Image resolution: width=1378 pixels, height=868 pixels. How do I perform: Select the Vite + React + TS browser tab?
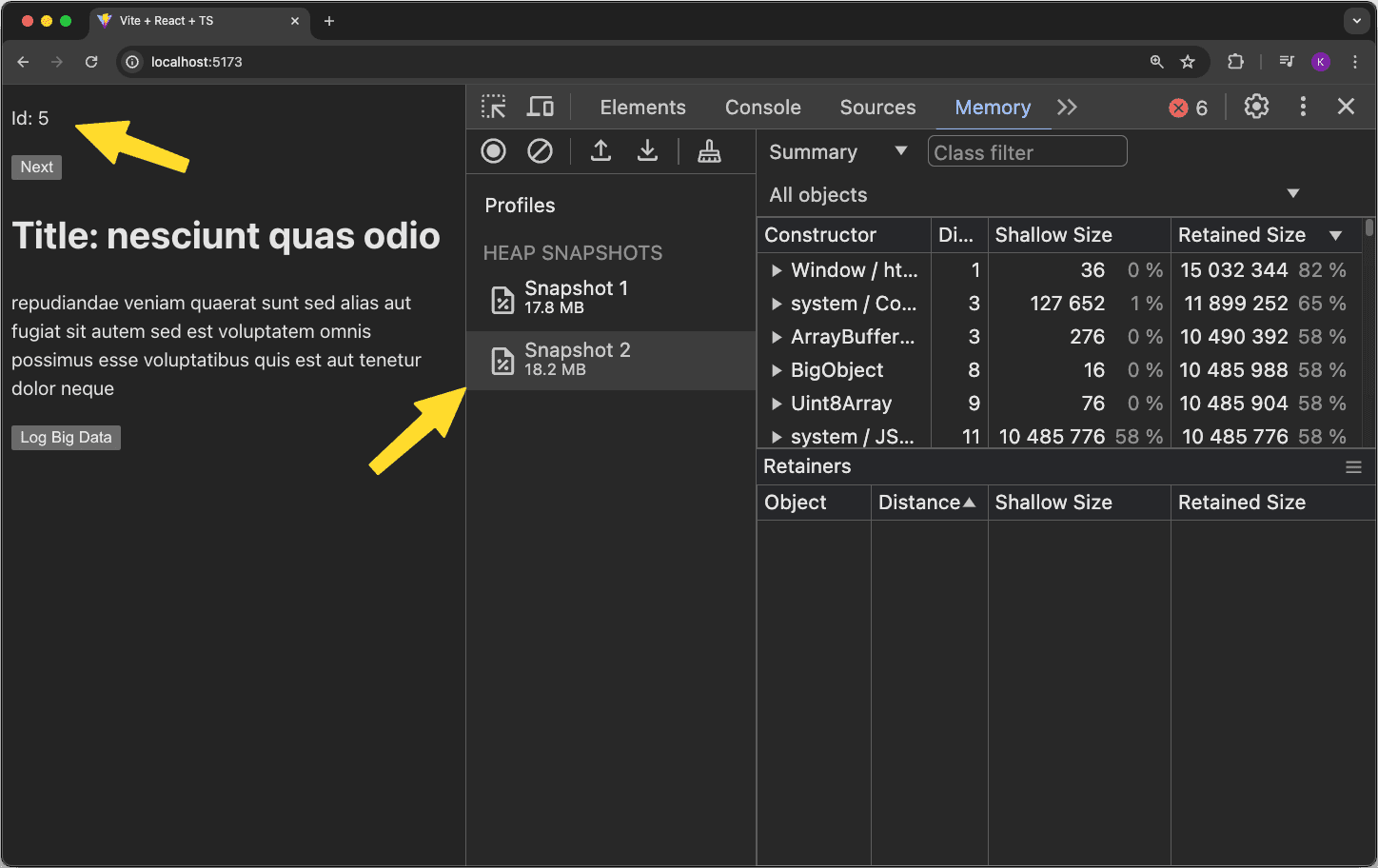[200, 21]
